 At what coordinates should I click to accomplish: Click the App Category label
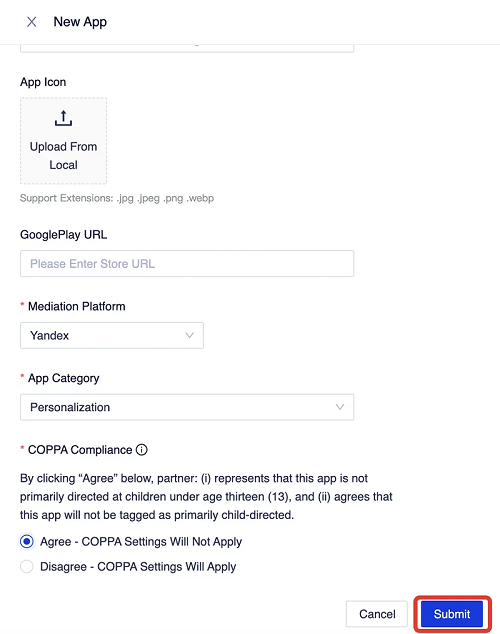pyautogui.click(x=63, y=378)
